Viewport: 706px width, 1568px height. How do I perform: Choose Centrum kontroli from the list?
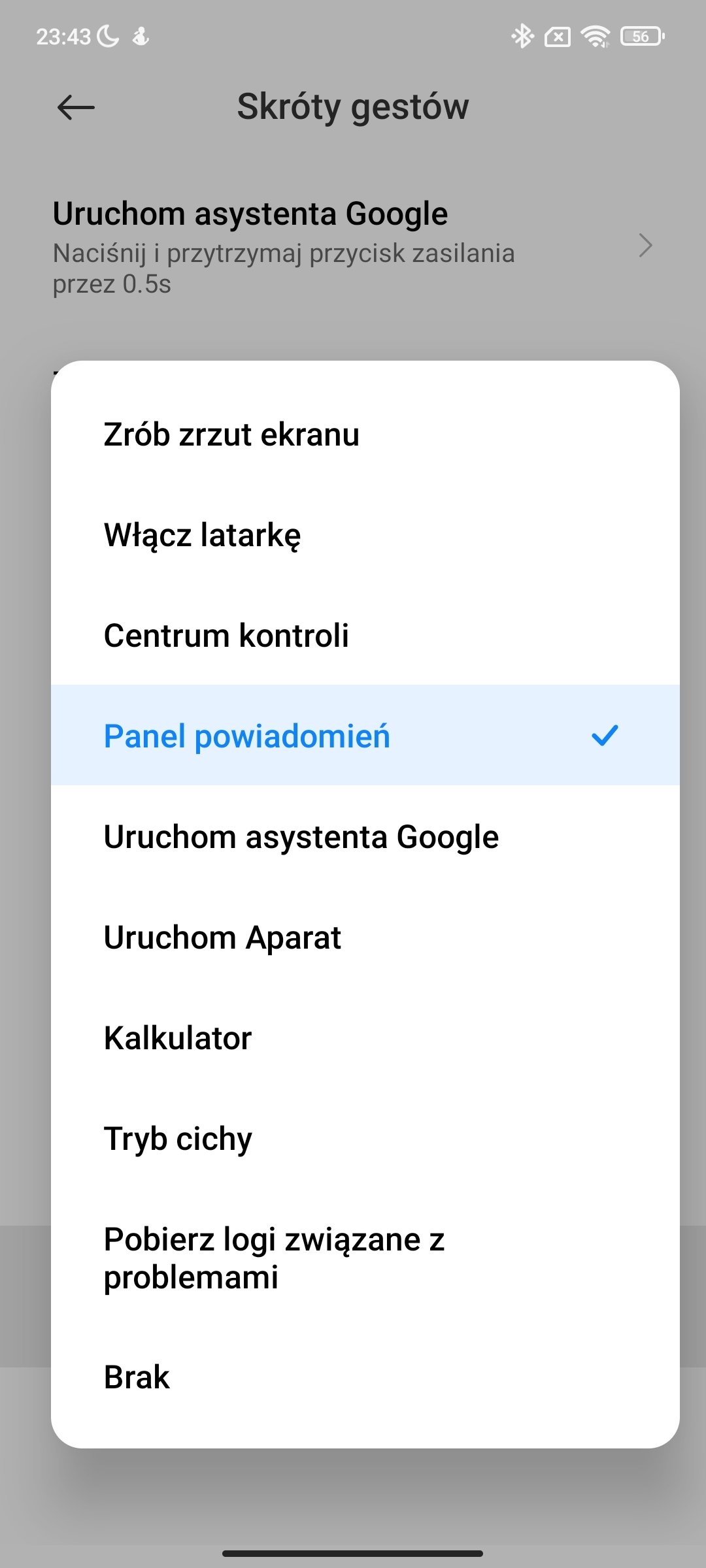[365, 636]
